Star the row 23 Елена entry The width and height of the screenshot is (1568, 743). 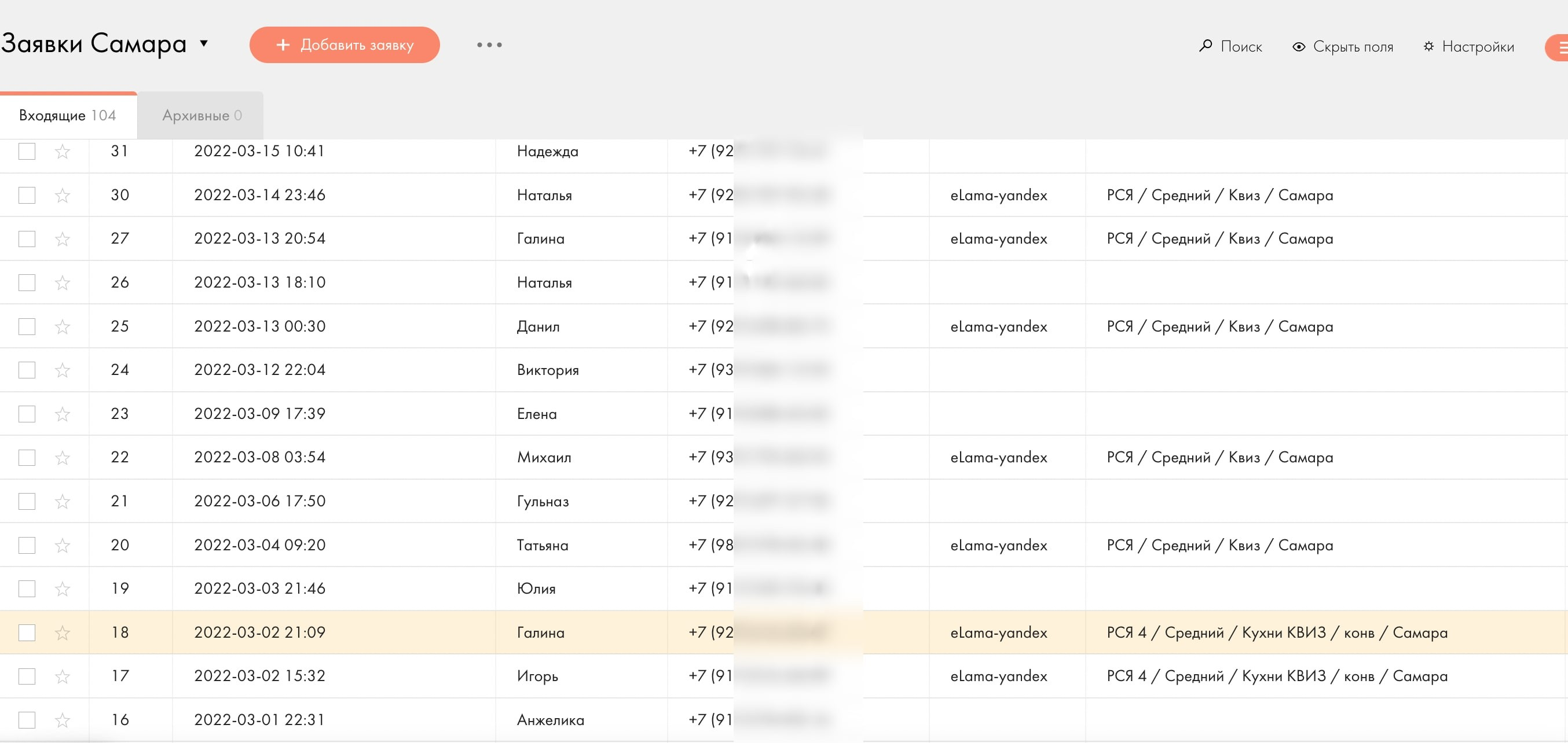click(x=62, y=414)
